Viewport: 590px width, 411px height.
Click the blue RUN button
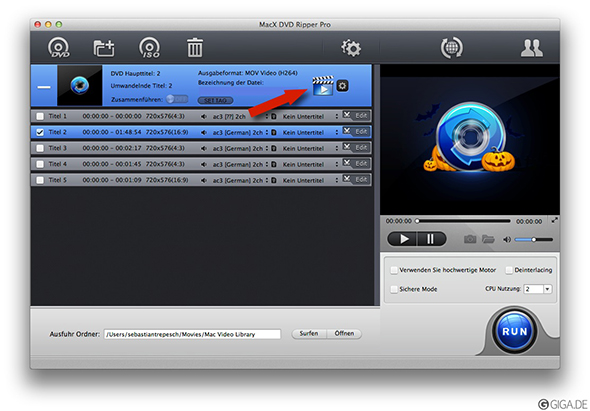tap(514, 331)
